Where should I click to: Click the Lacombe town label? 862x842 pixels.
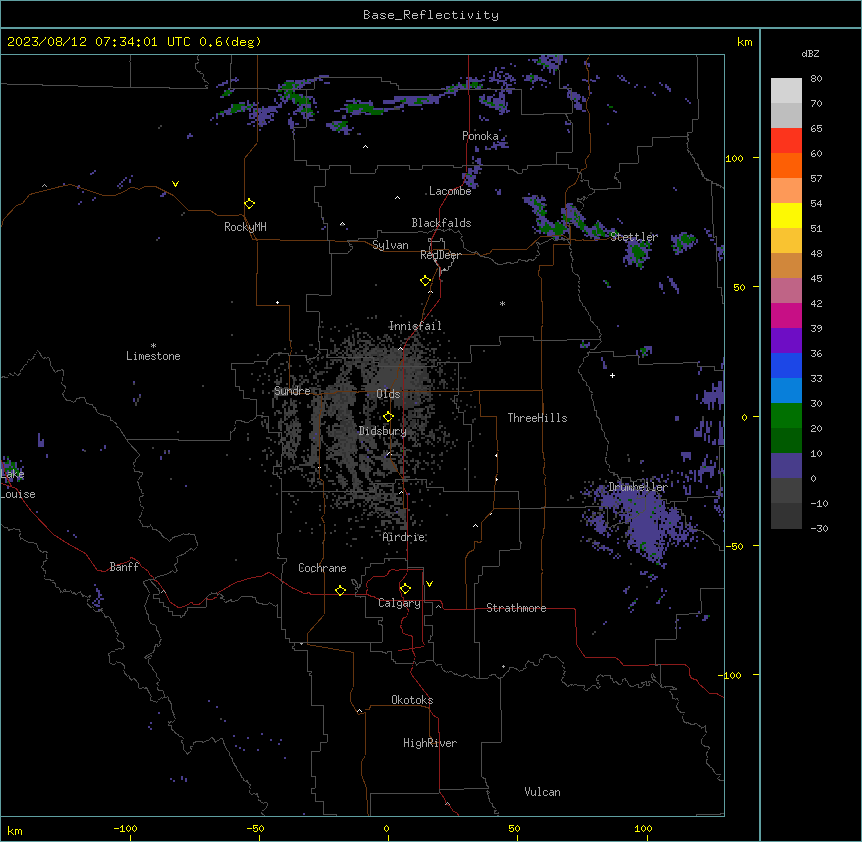450,191
